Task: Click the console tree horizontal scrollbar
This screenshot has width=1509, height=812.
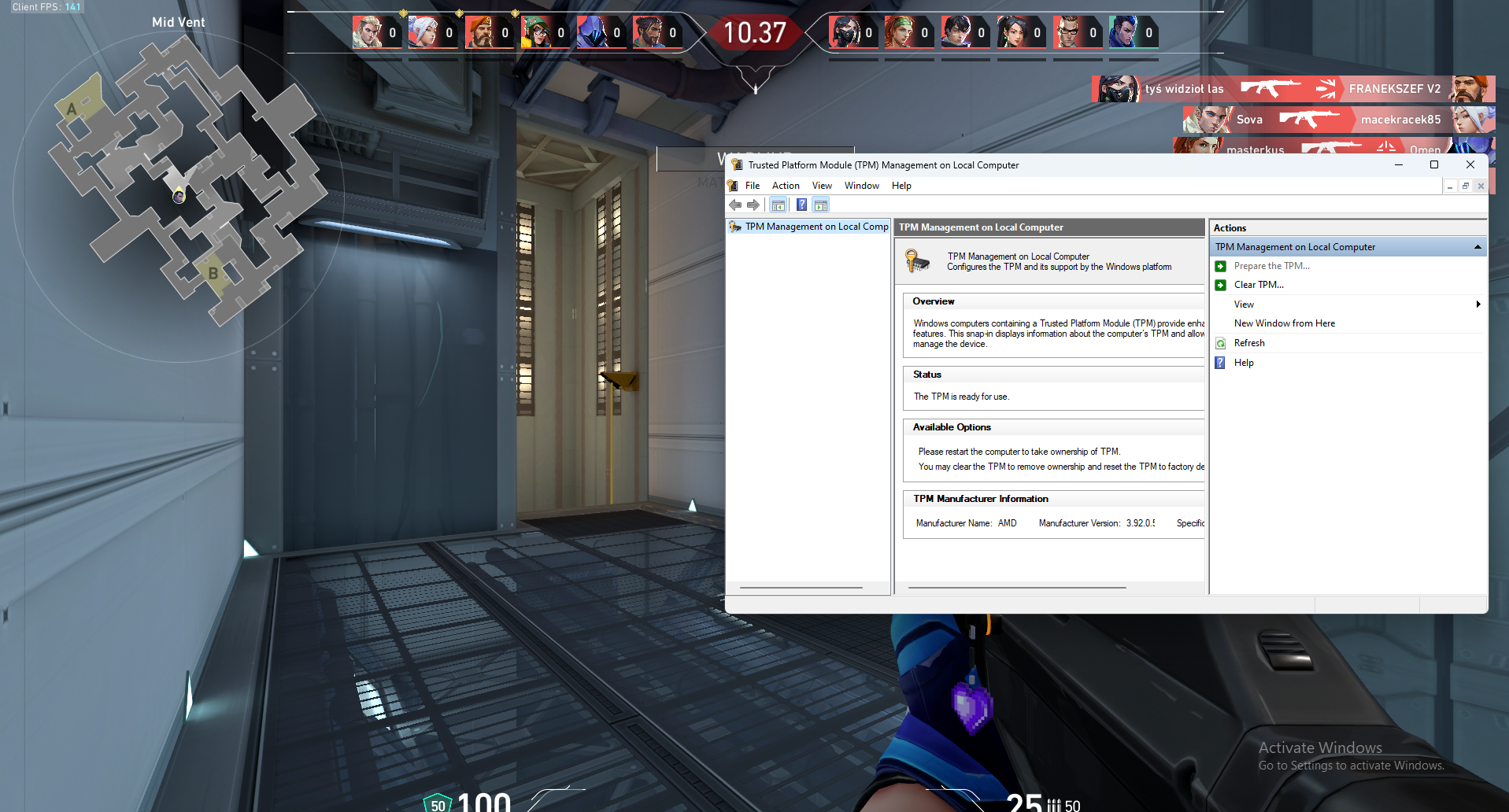Action: pyautogui.click(x=801, y=587)
